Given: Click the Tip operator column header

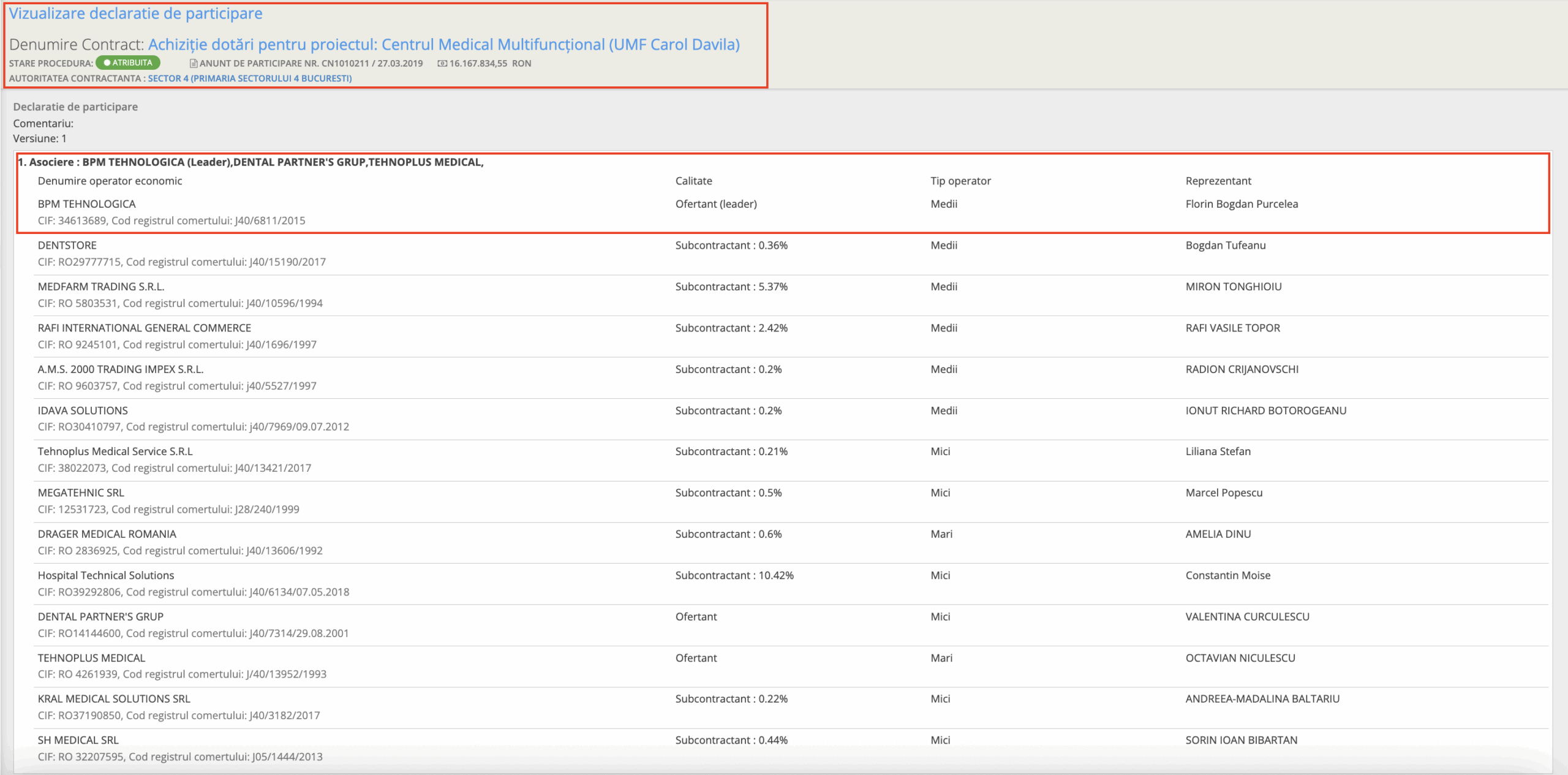Looking at the screenshot, I should 960,181.
